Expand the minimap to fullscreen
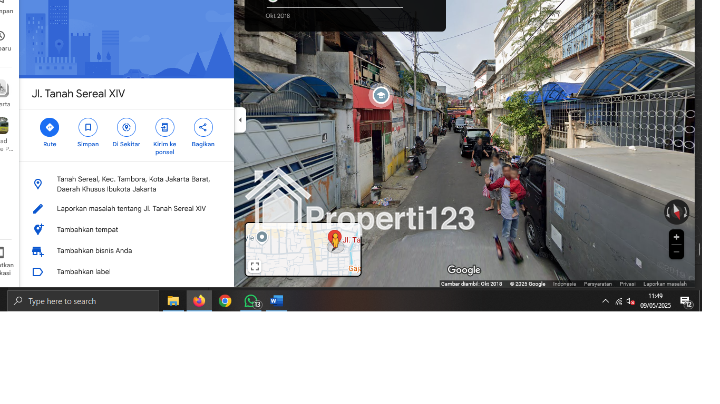This screenshot has height=404, width=720. pyautogui.click(x=255, y=266)
